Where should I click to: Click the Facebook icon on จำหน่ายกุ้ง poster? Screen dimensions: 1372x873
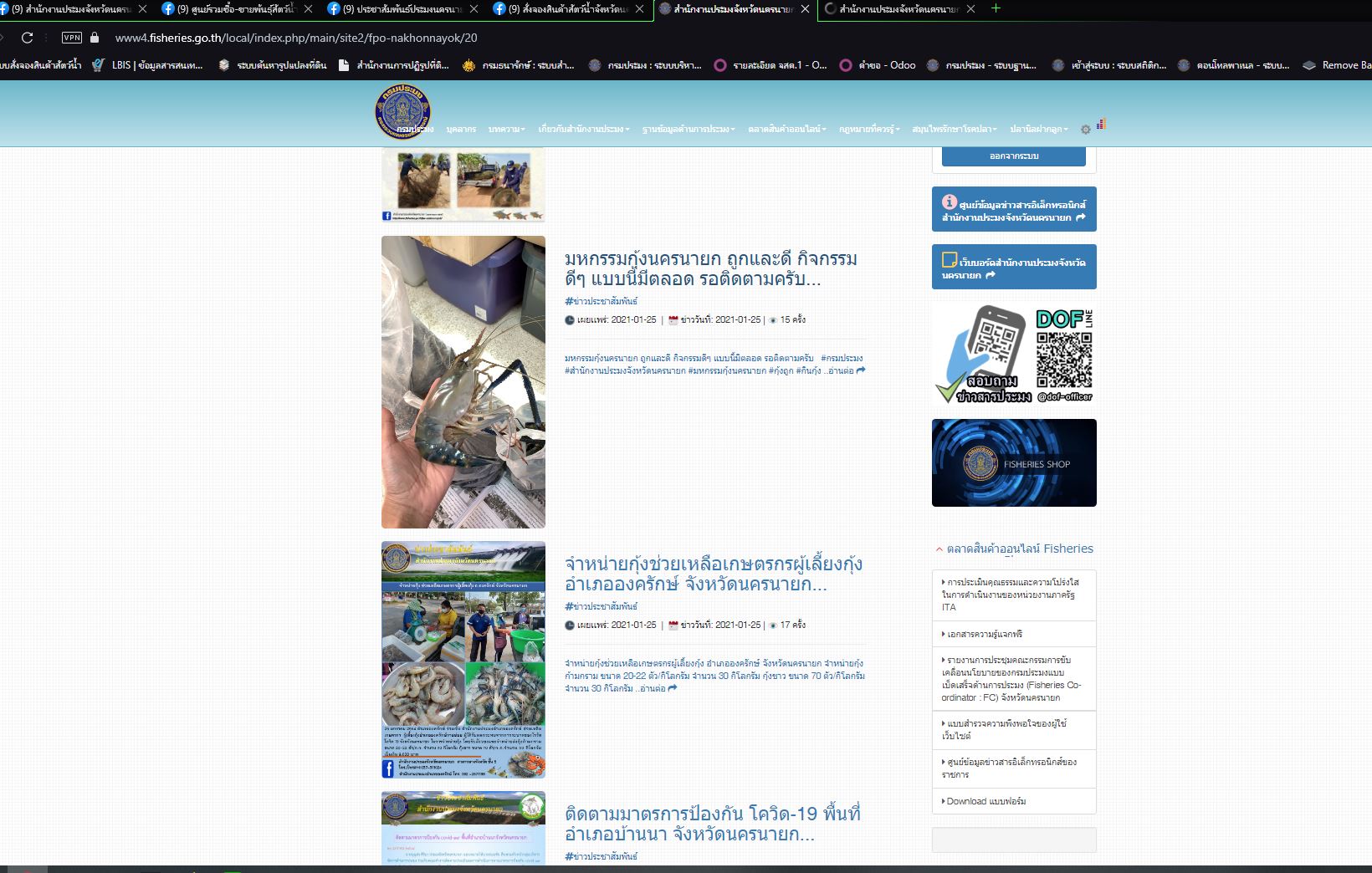coord(388,768)
